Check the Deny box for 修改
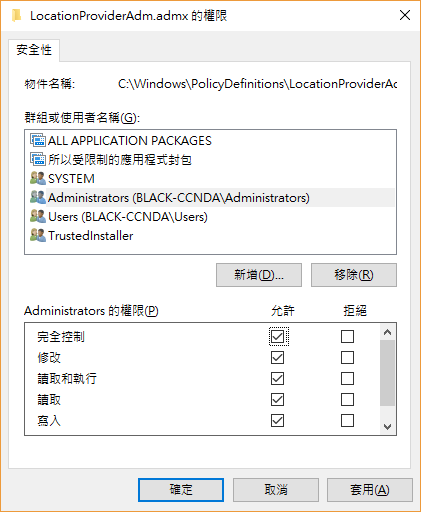Viewport: 421px width, 512px height. click(347, 358)
